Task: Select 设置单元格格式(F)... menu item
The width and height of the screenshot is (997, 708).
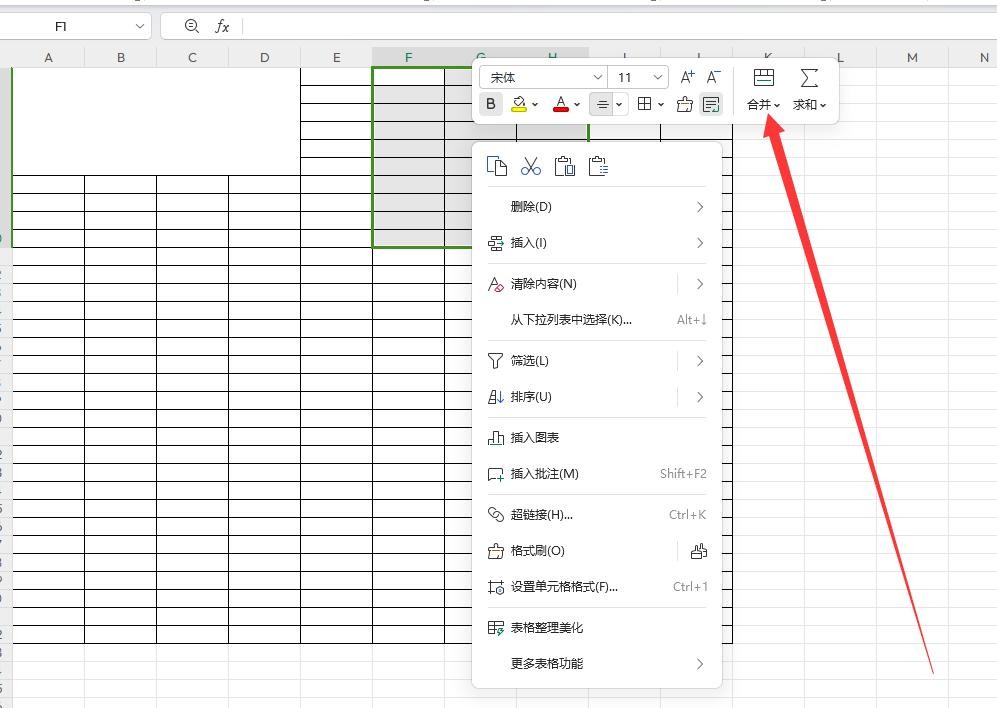Action: tap(564, 587)
